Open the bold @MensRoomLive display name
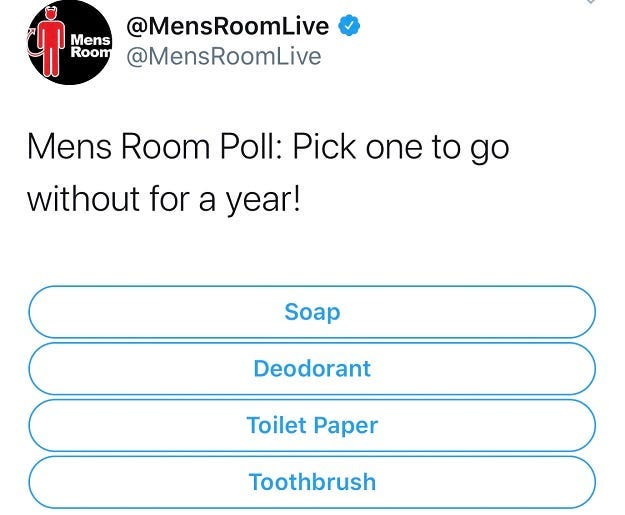The height and width of the screenshot is (515, 625). pos(228,27)
